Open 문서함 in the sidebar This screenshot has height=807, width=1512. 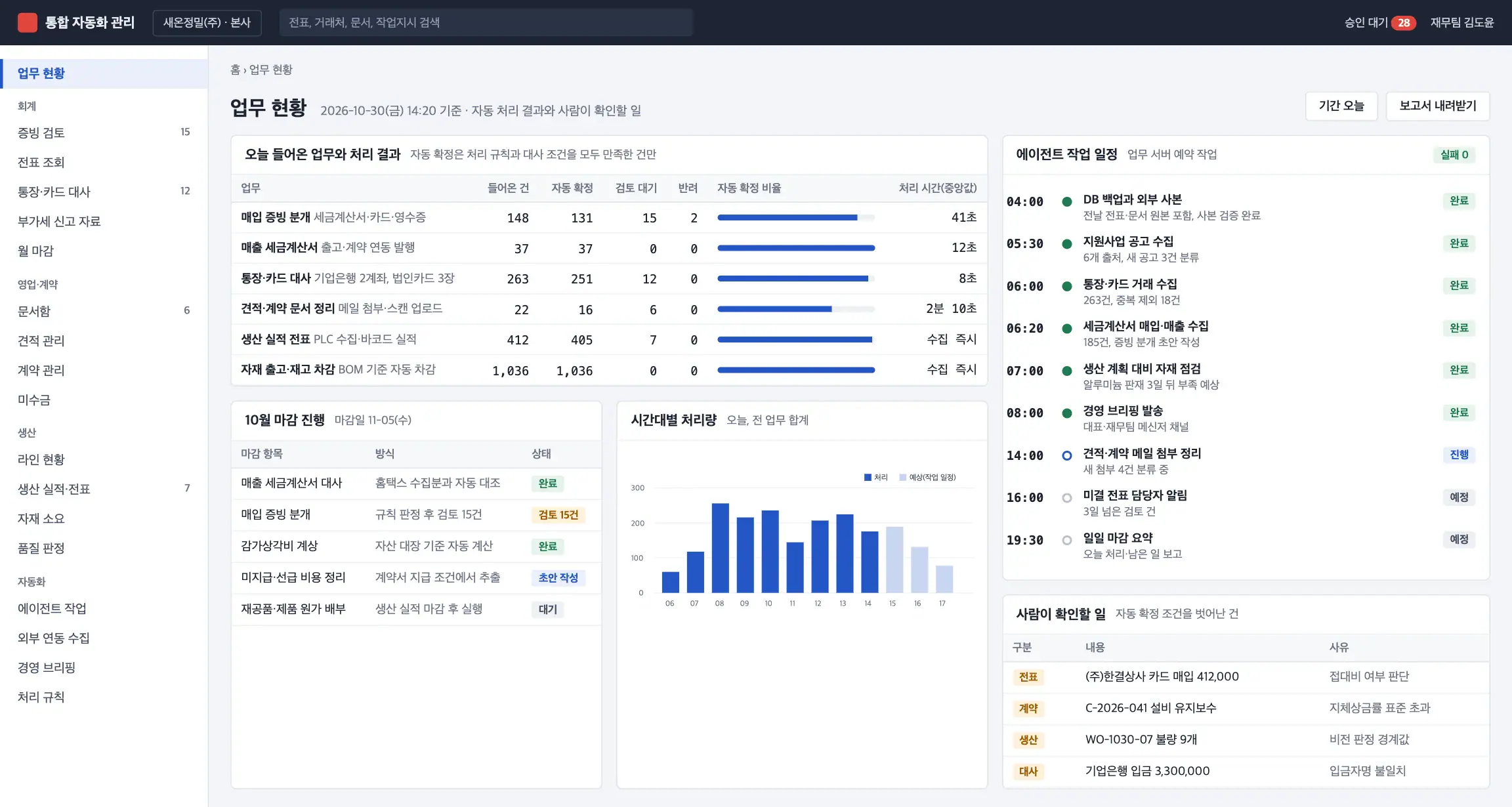click(x=104, y=311)
